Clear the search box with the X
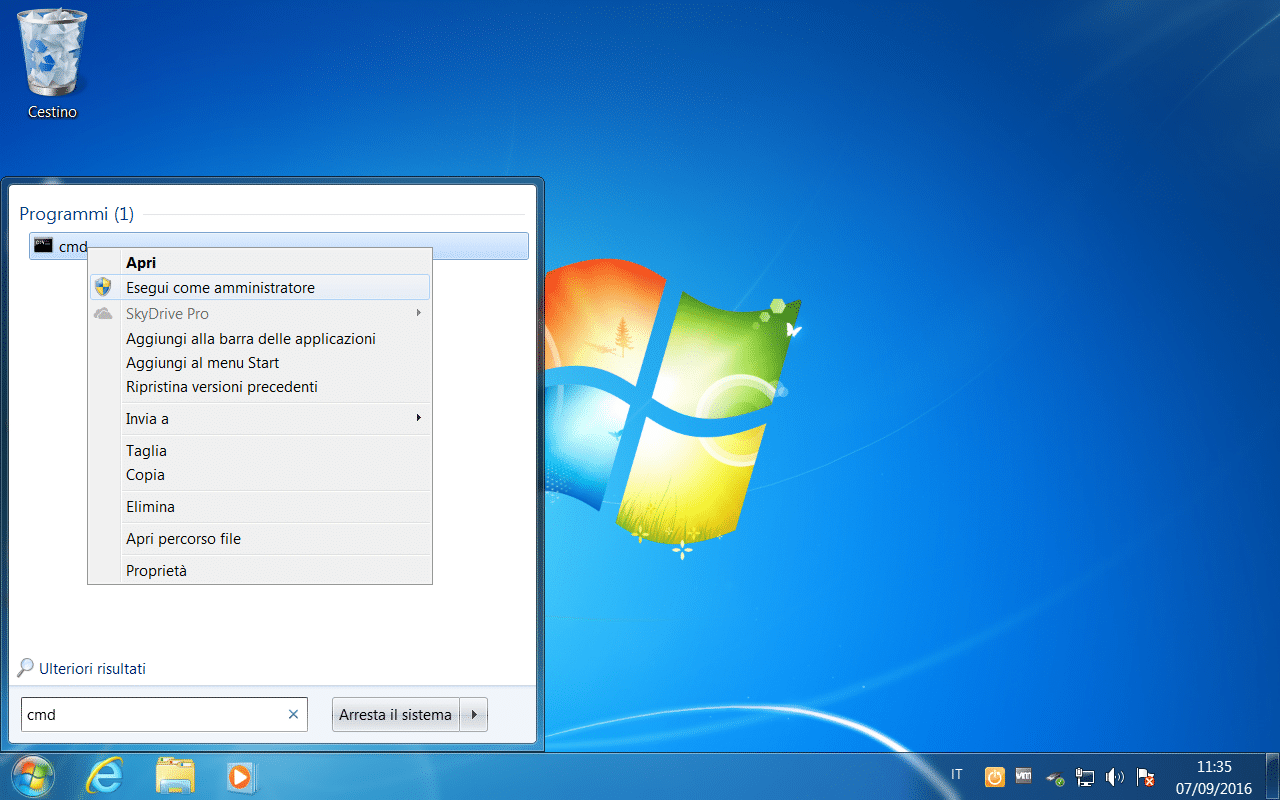The image size is (1280, 800). click(x=293, y=714)
